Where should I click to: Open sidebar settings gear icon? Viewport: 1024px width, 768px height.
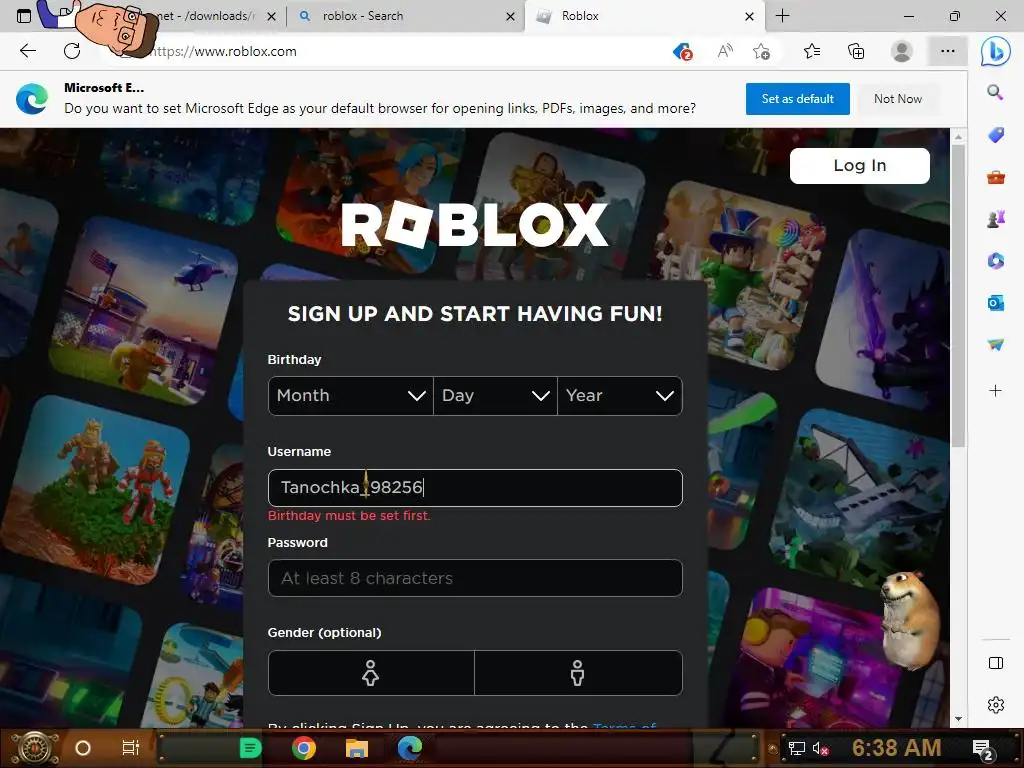click(x=995, y=705)
